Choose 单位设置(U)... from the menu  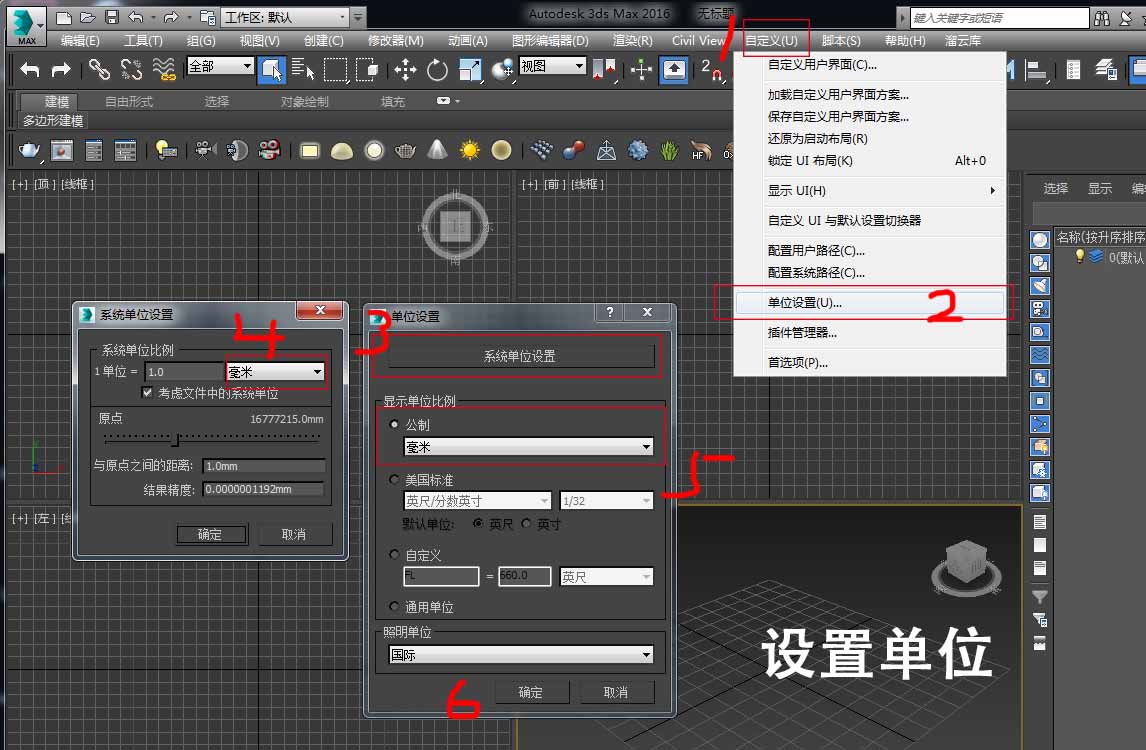(805, 302)
